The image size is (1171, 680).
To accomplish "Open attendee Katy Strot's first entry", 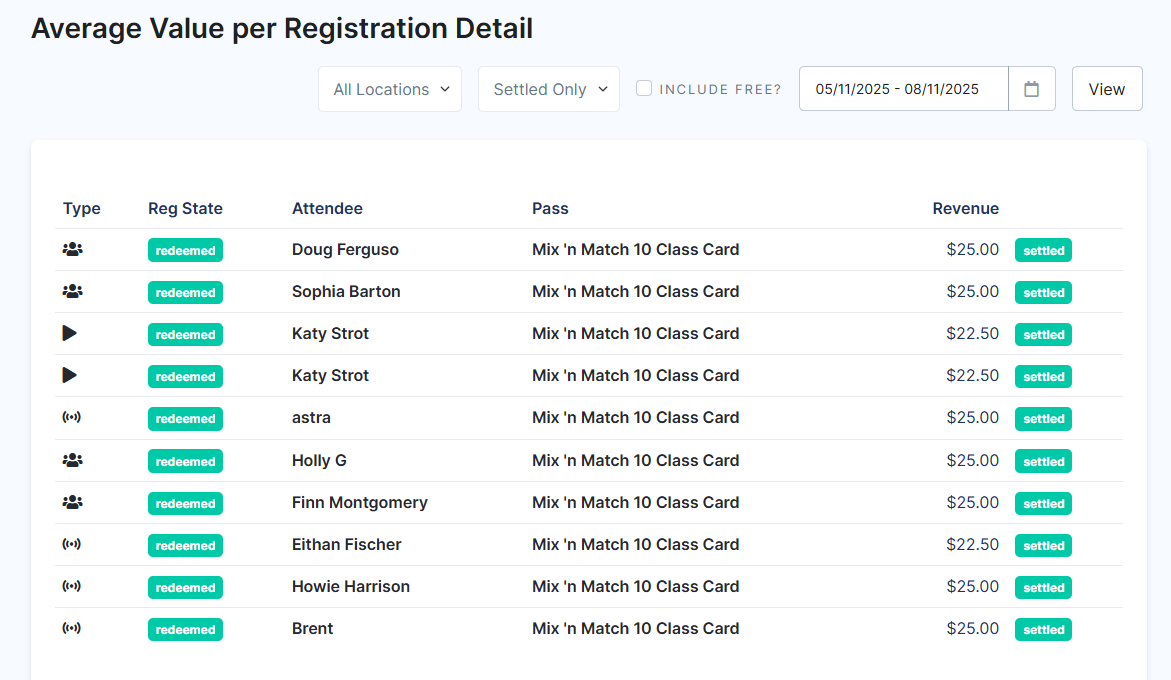I will tap(330, 334).
